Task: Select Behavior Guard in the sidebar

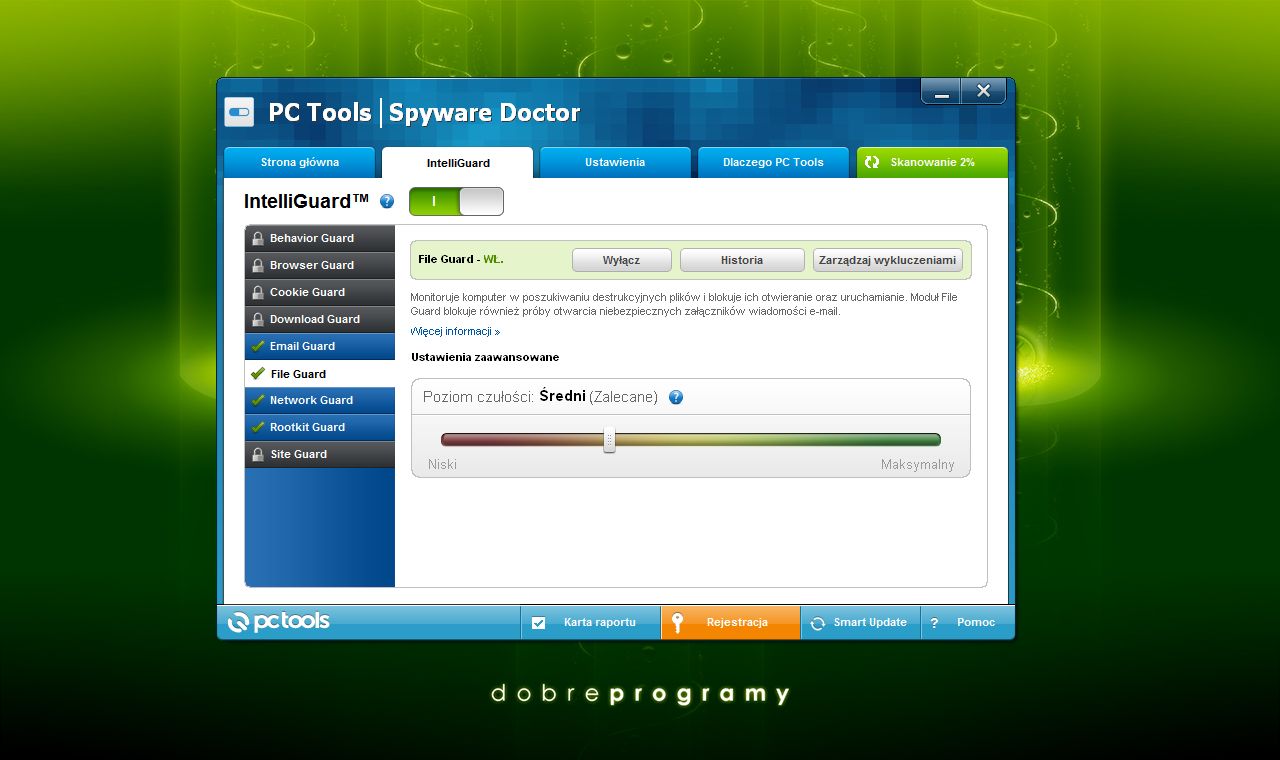Action: (x=320, y=238)
